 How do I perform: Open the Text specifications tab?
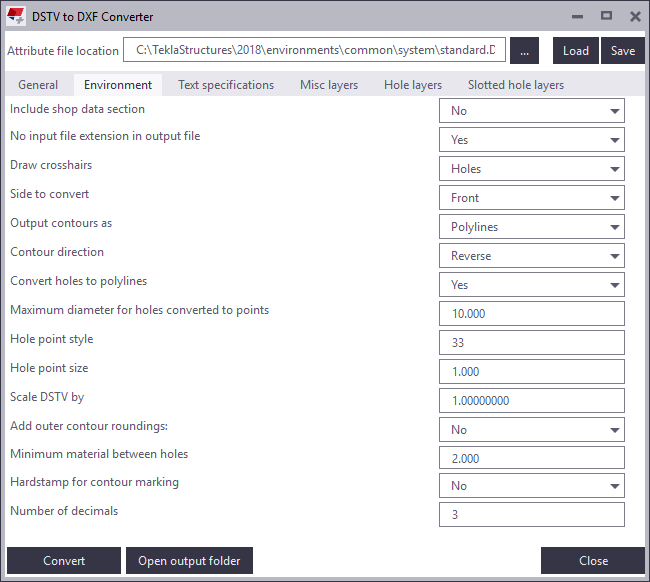pos(226,85)
